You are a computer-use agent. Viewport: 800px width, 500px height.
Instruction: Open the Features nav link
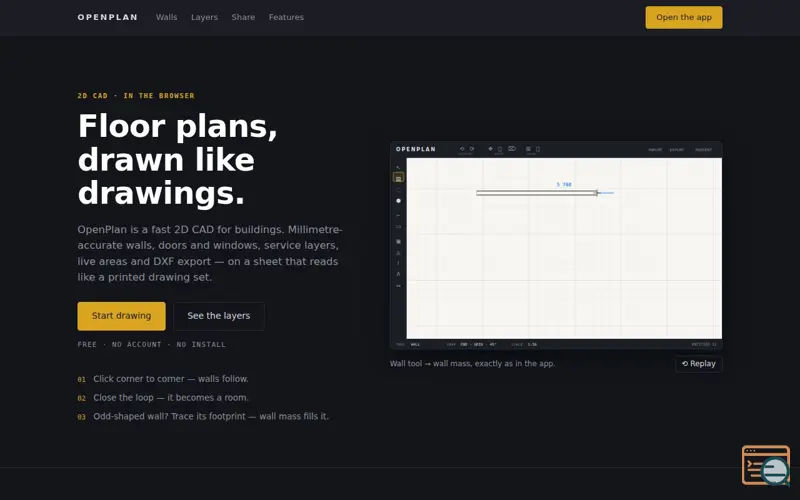(x=286, y=17)
